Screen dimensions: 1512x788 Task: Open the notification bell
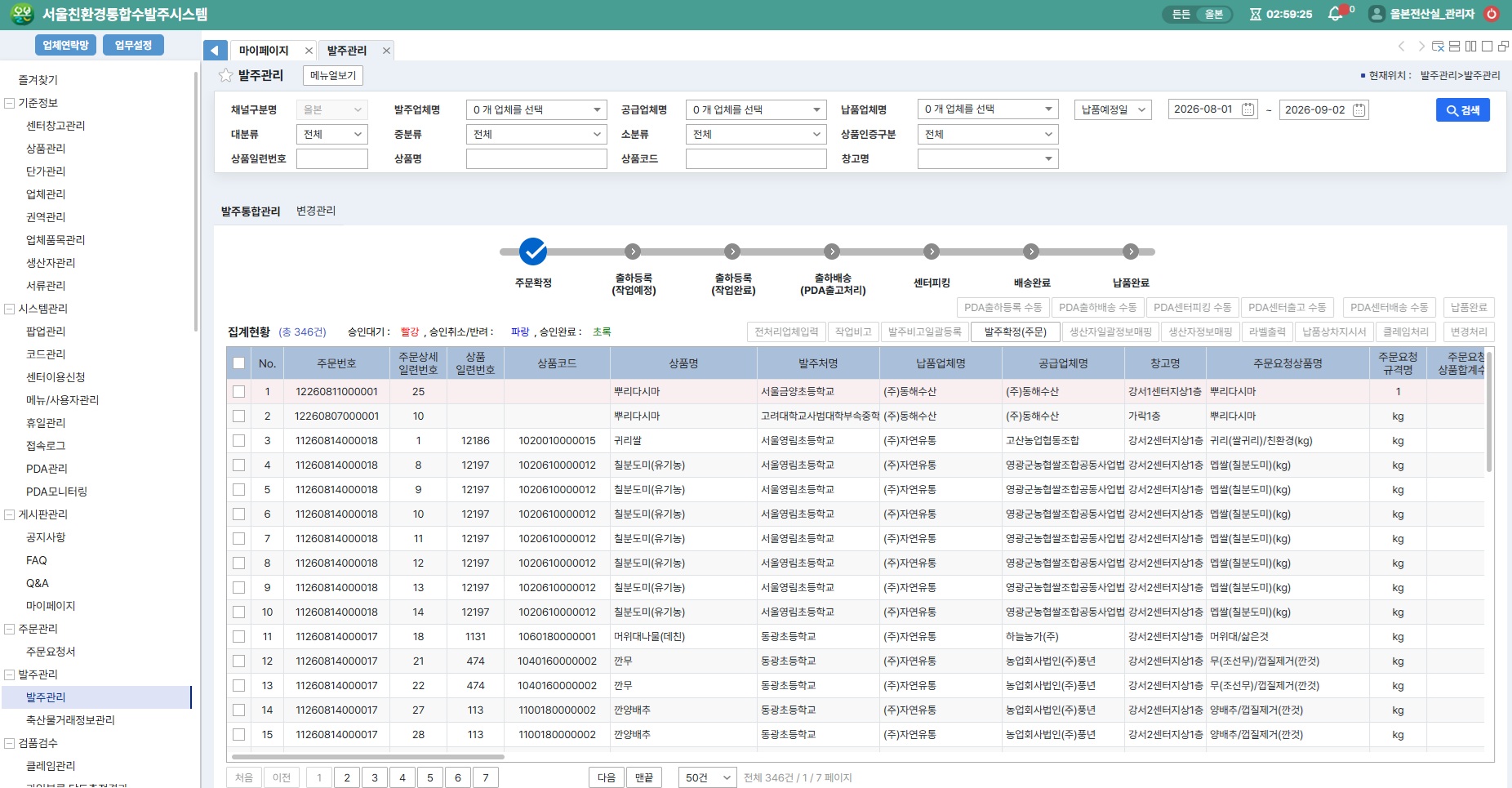(1335, 14)
